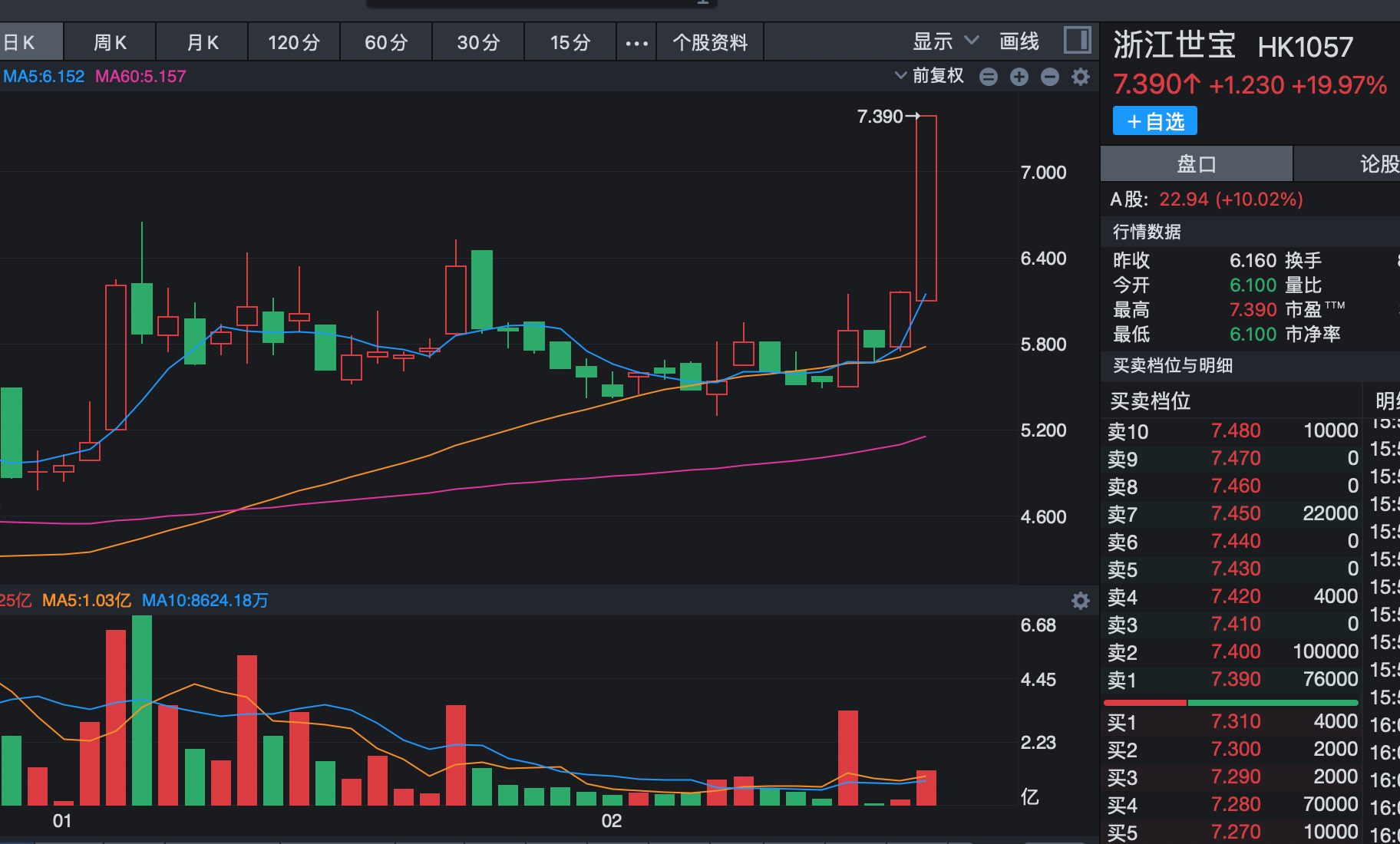Screen dimensions: 1400x844
Task: Open 个股资料 stock information
Action: tap(710, 43)
